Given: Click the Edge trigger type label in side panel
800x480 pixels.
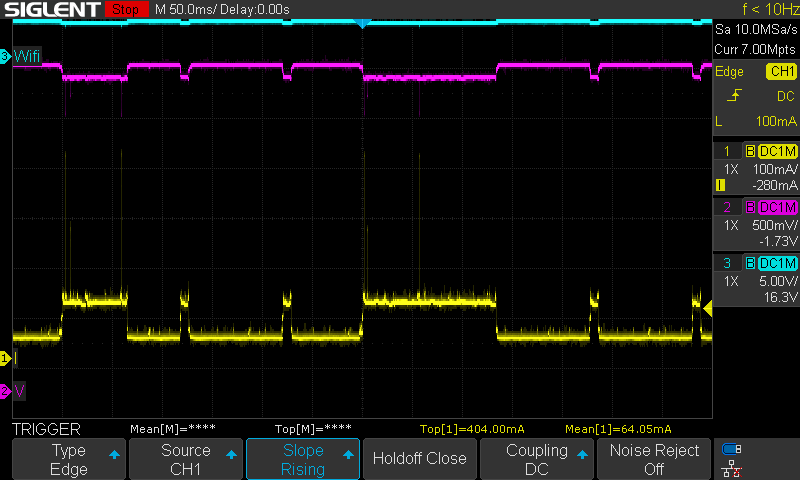Looking at the screenshot, I should [729, 71].
